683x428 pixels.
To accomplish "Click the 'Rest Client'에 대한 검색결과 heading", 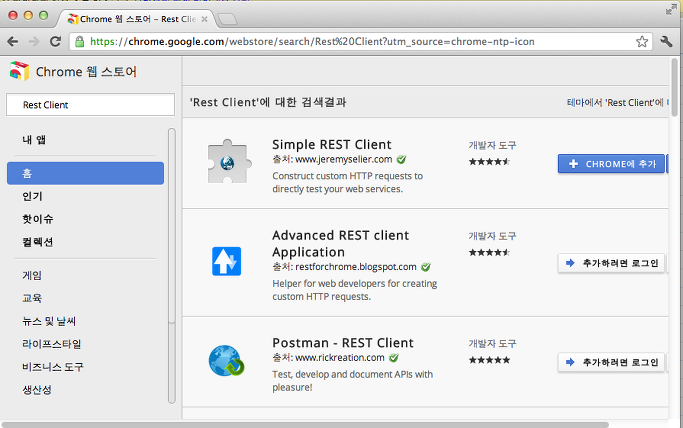I will 268,102.
